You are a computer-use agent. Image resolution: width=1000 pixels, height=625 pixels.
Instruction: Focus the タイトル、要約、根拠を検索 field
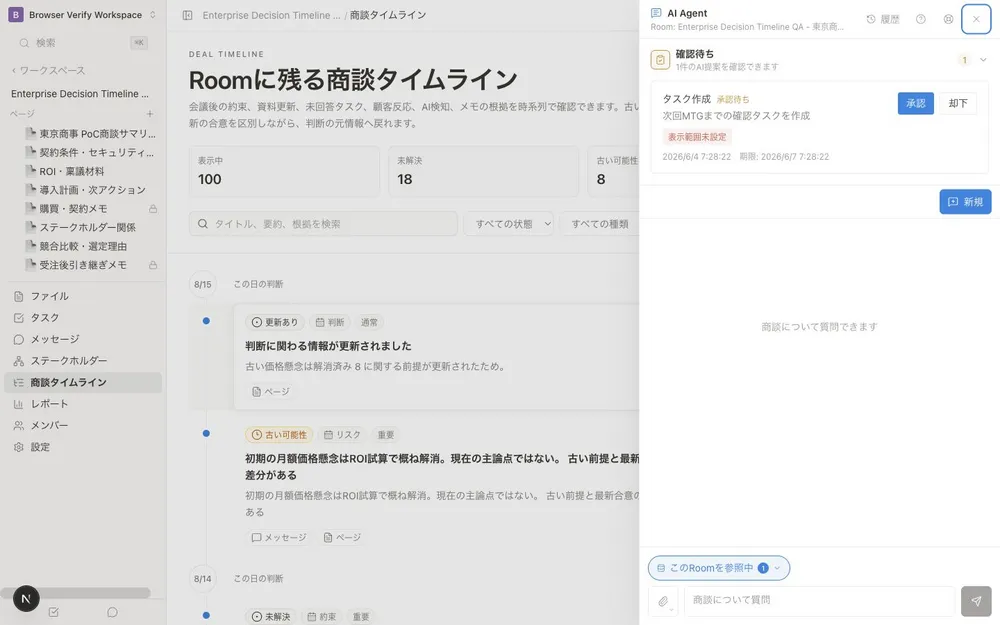[x=323, y=224]
